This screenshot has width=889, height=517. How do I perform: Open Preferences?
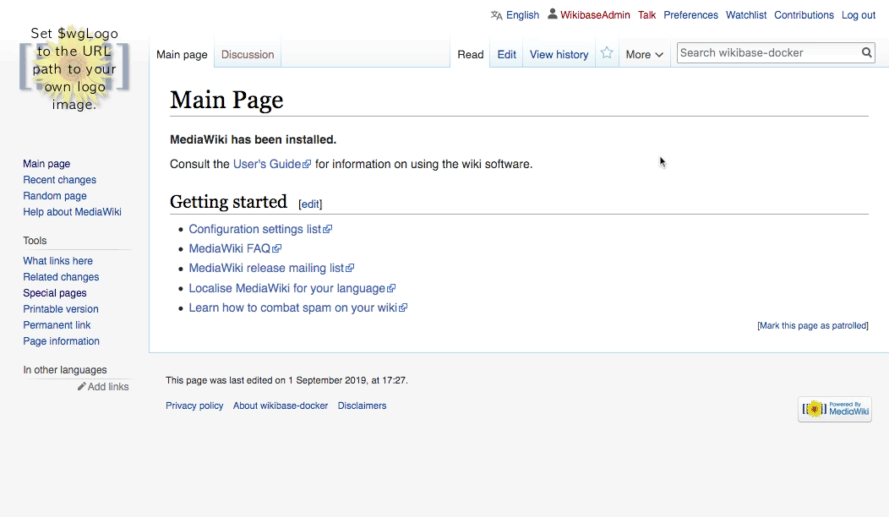point(691,15)
